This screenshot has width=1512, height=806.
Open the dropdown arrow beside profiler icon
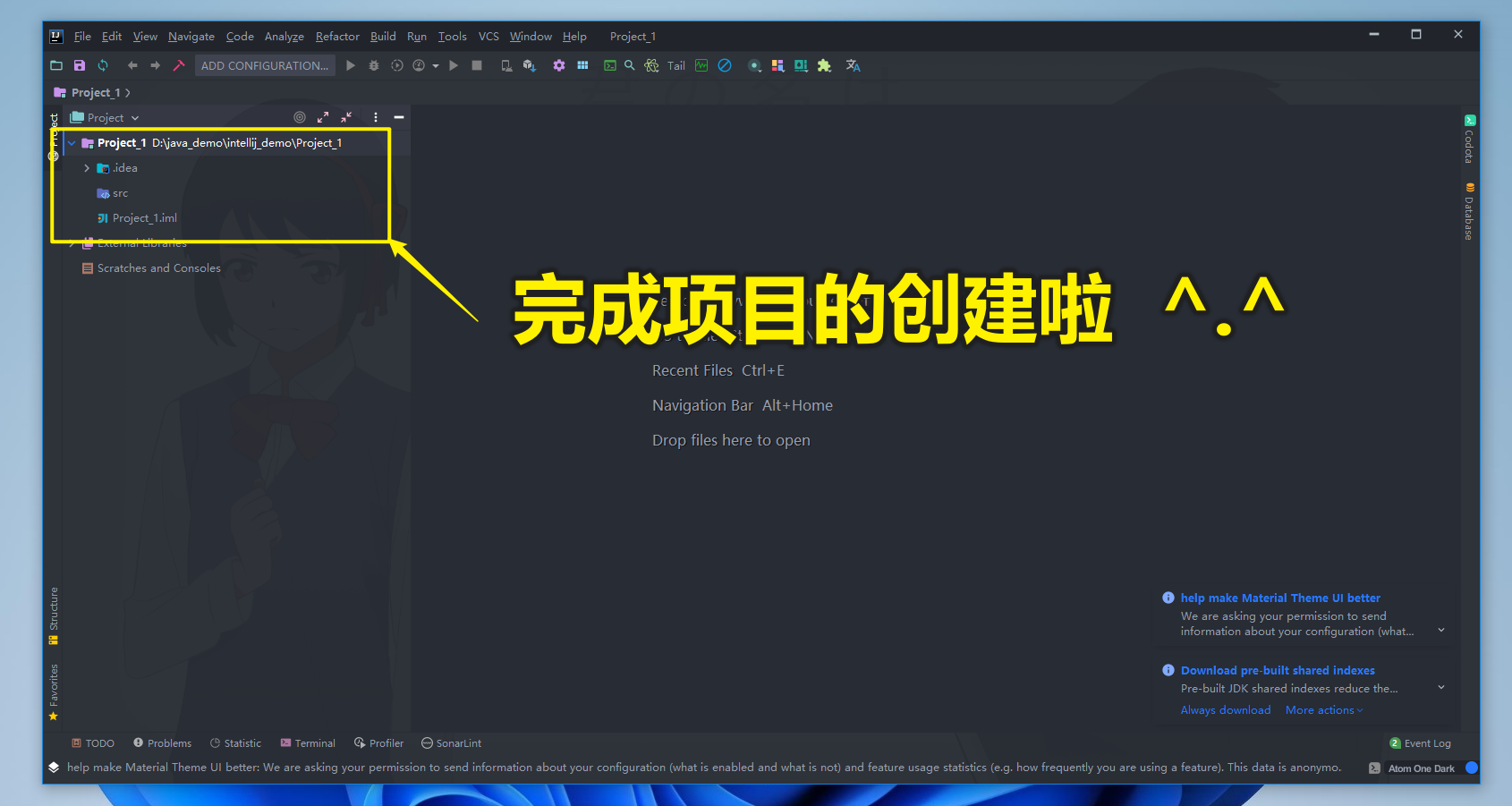436,65
